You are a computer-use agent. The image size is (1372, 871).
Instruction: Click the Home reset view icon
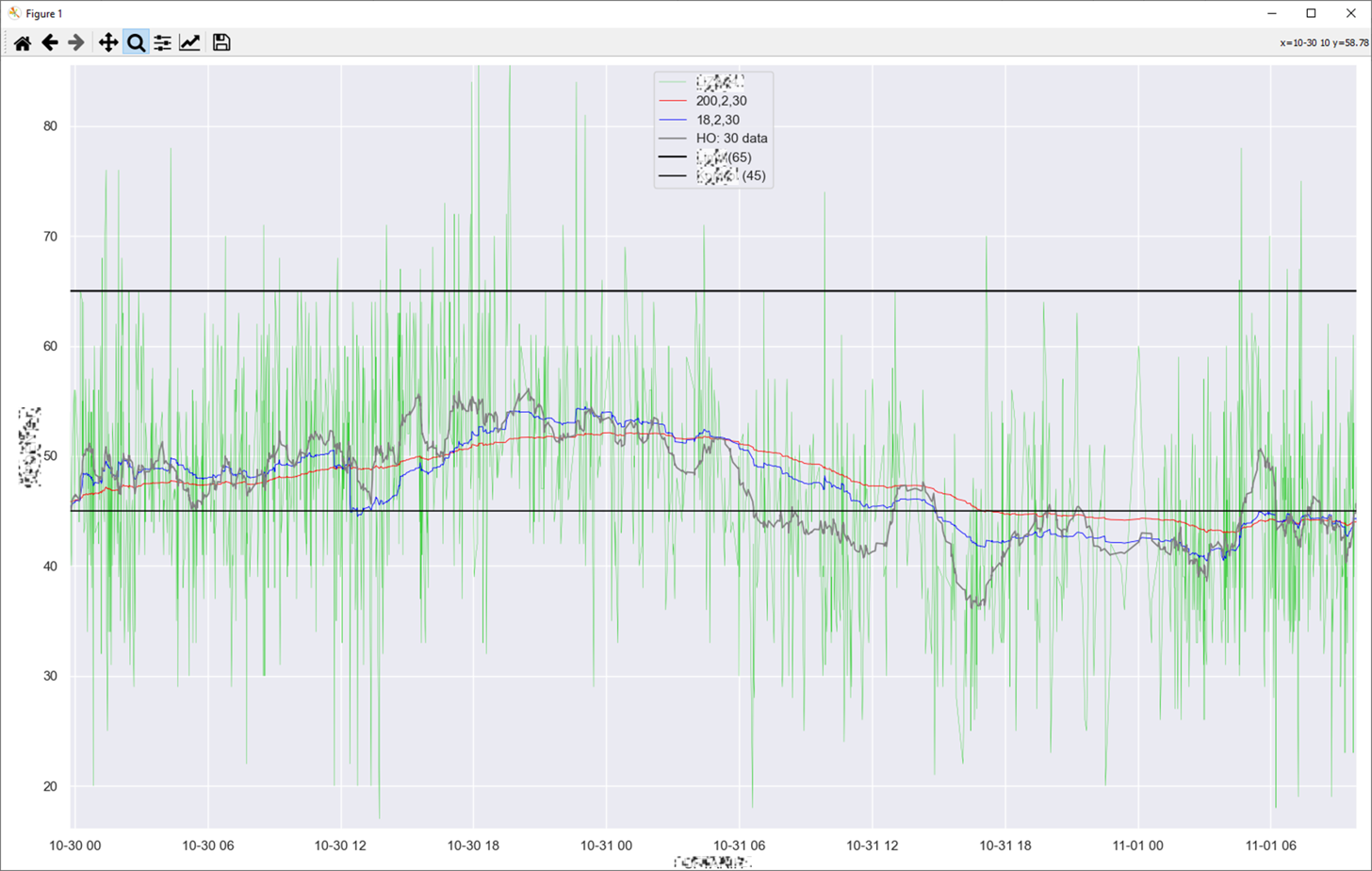point(23,42)
